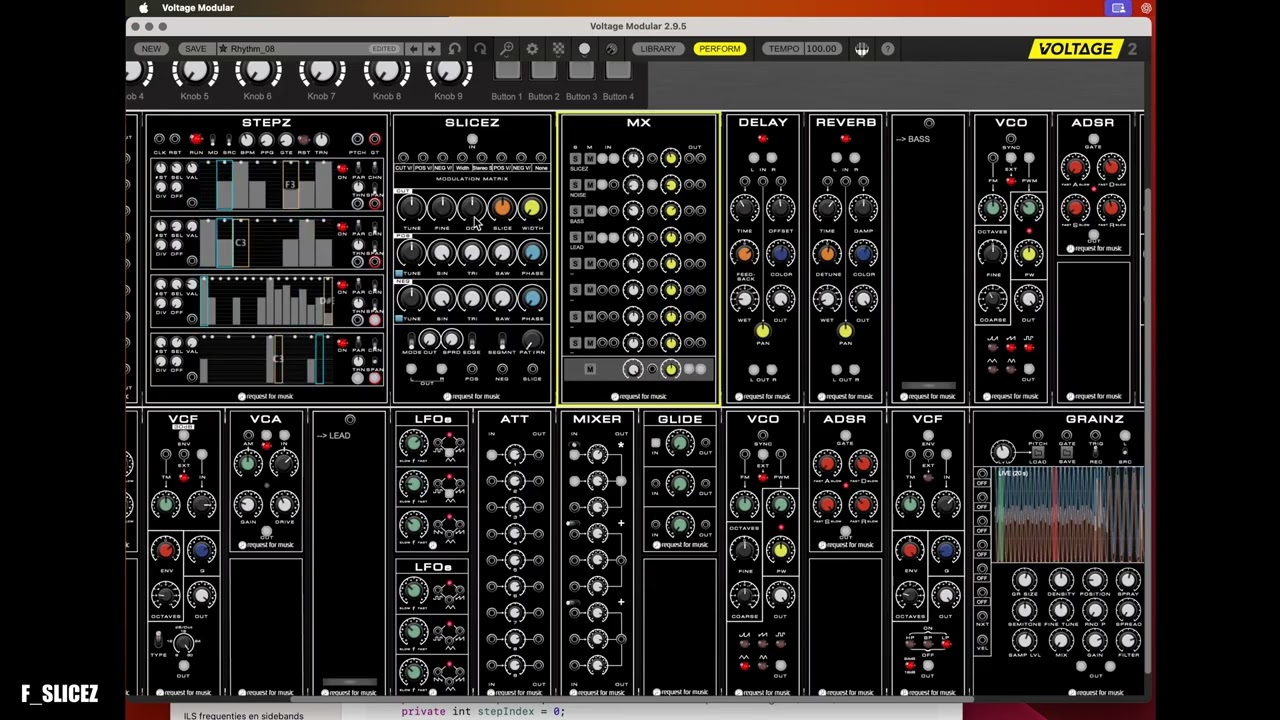Screen dimensions: 1280x720
Task: Click the L input jack on DELAY
Action: pos(754,157)
